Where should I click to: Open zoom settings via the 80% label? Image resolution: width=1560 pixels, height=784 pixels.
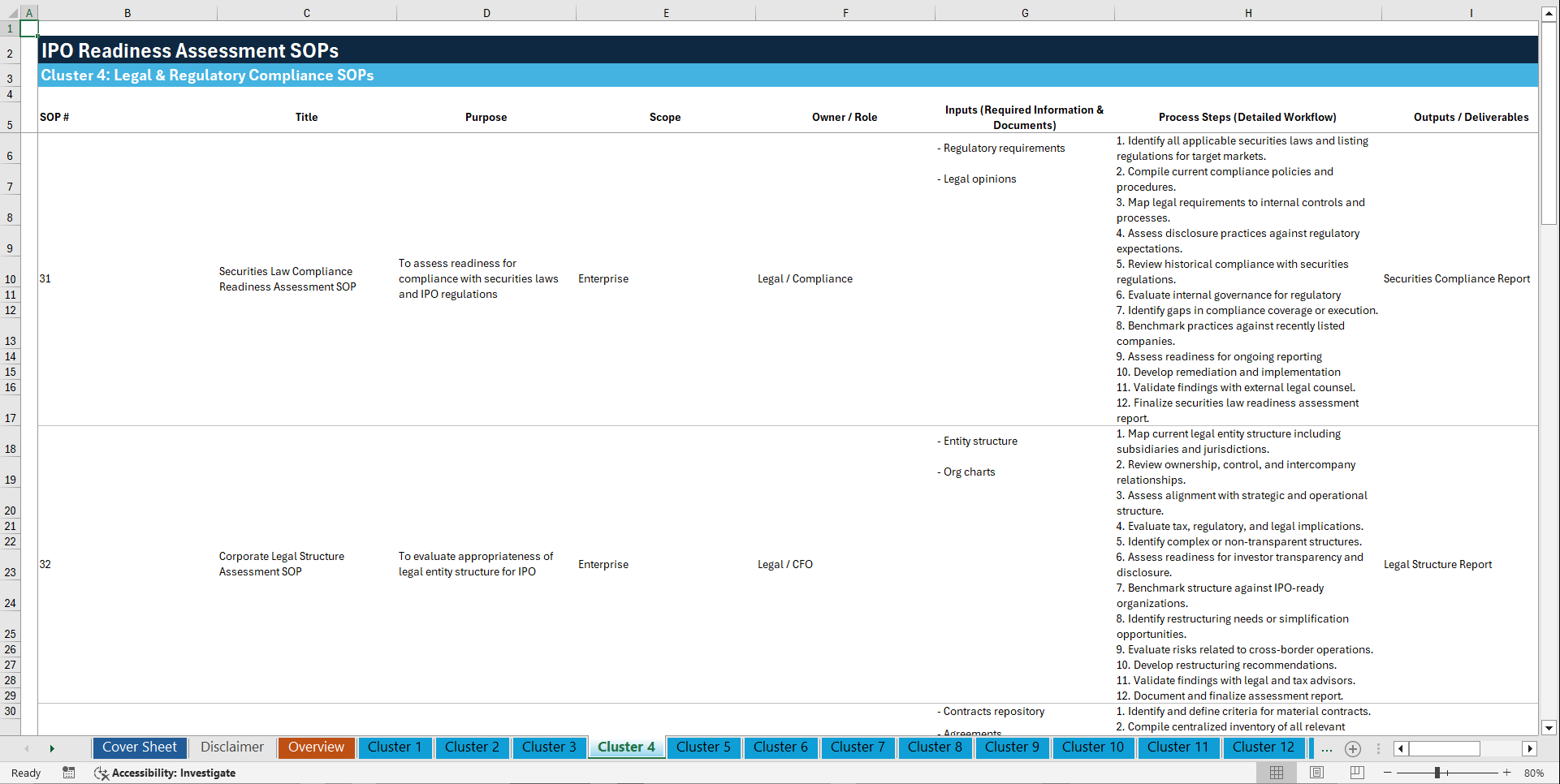(x=1536, y=773)
